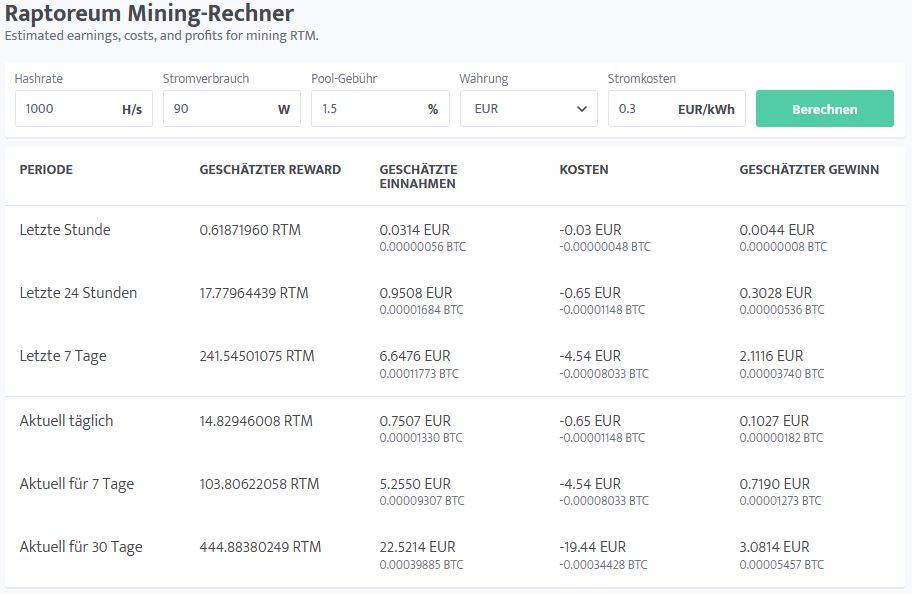The image size is (912, 594).
Task: Click the reward value 241.54501075 RTM
Action: (256, 356)
